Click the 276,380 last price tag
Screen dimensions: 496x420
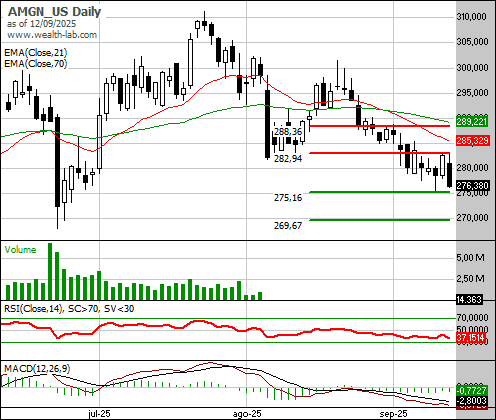[x=473, y=185]
